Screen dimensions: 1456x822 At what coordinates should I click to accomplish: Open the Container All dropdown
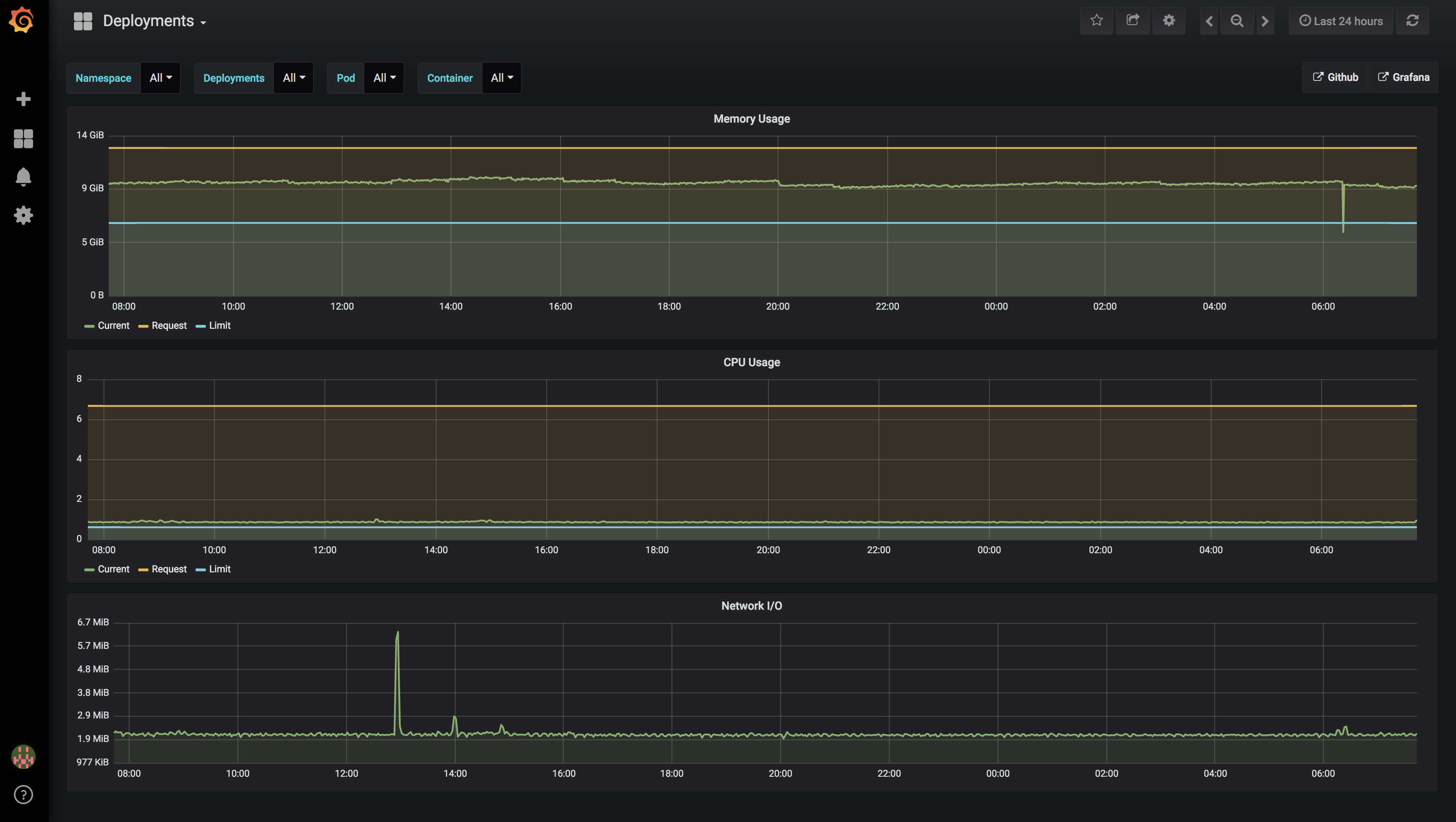tap(501, 78)
